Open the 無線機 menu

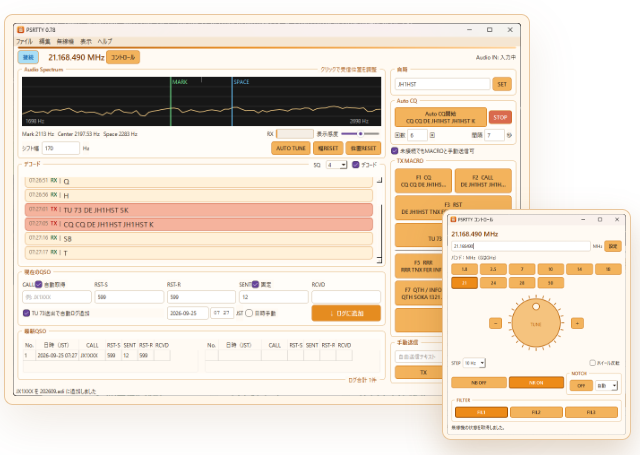tap(65, 41)
